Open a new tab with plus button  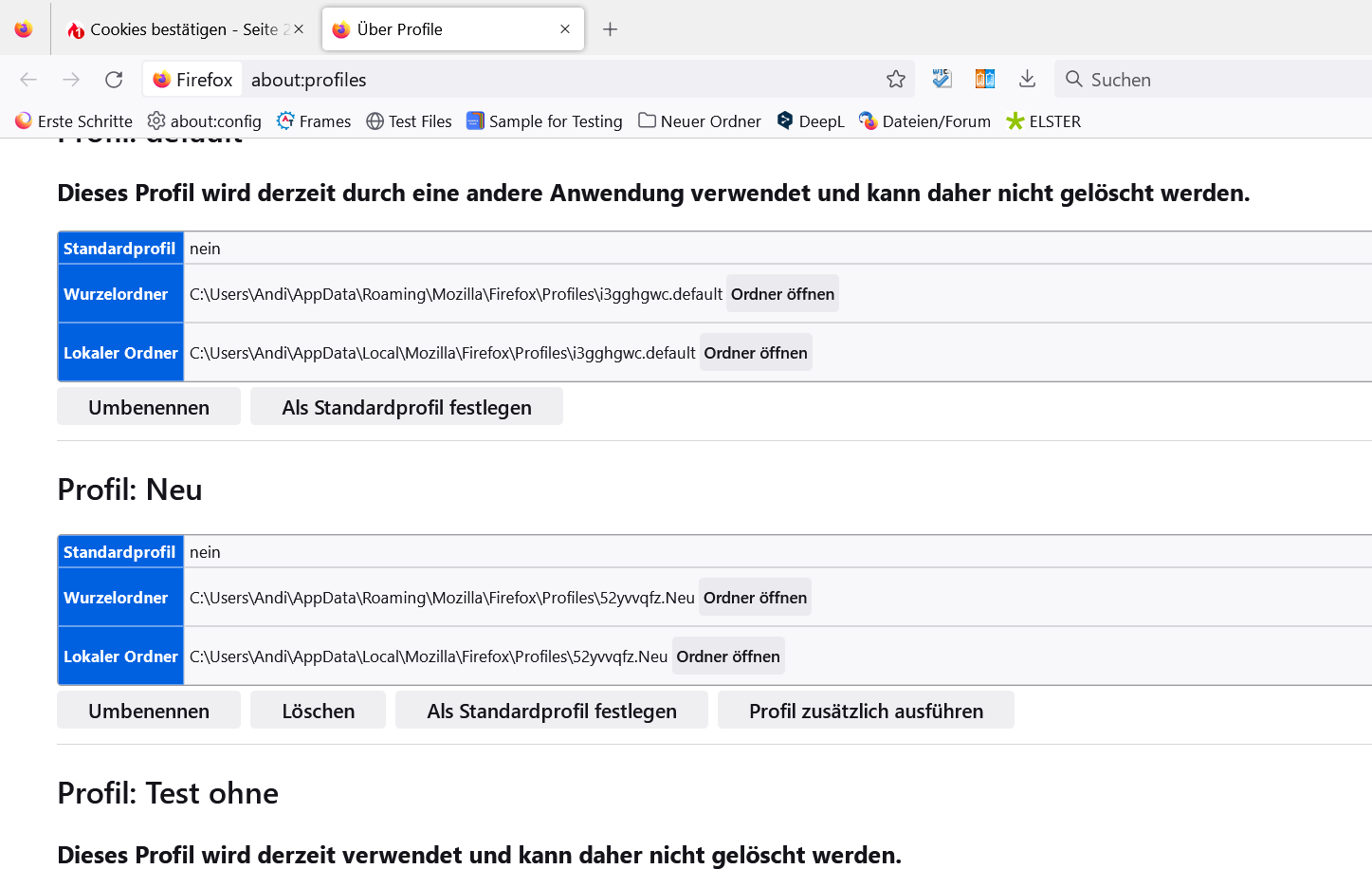(x=610, y=29)
